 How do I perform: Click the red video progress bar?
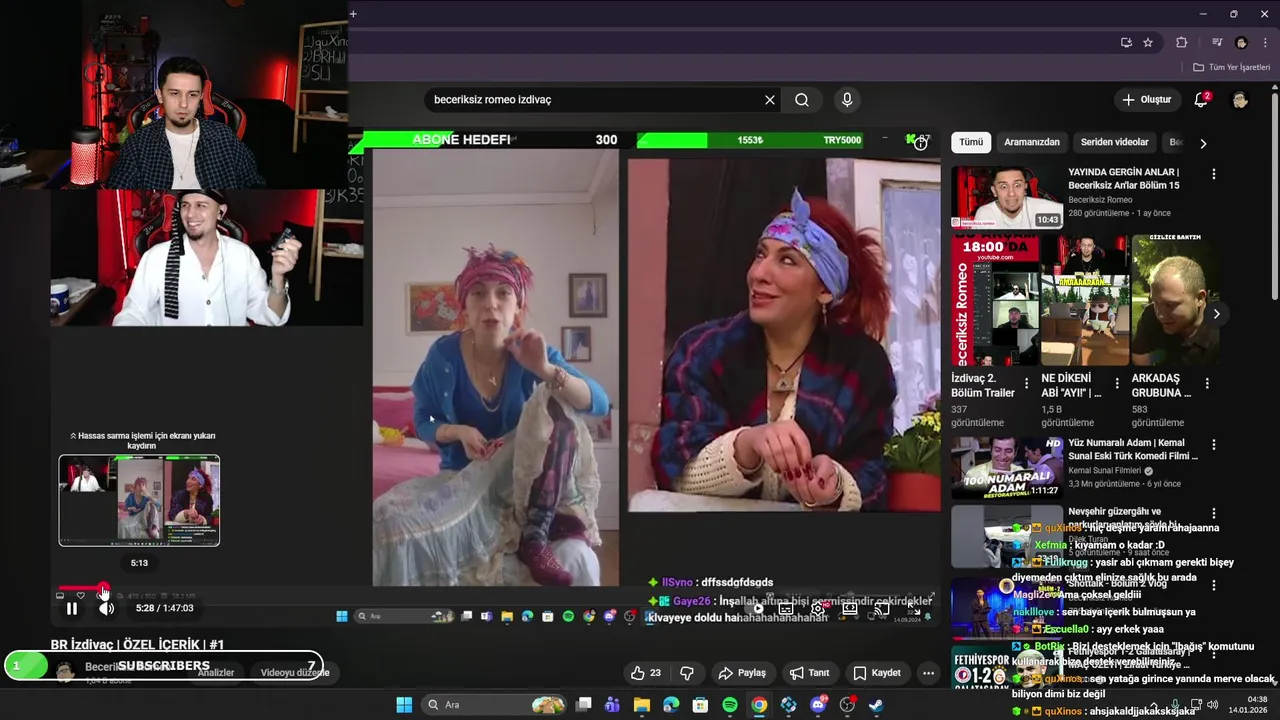tap(80, 588)
